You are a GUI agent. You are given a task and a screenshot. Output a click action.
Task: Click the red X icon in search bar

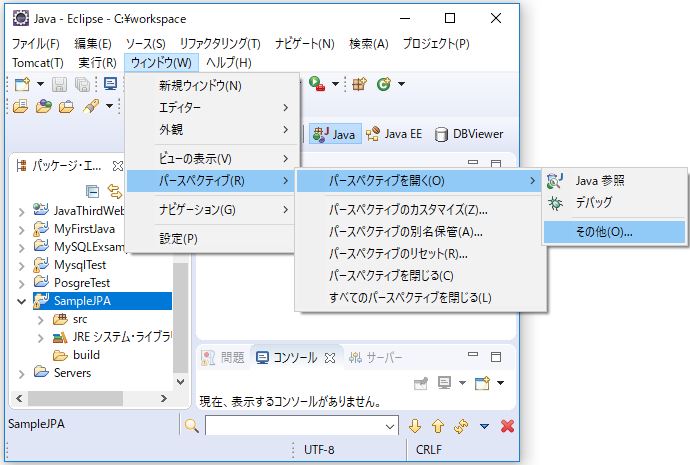(507, 426)
